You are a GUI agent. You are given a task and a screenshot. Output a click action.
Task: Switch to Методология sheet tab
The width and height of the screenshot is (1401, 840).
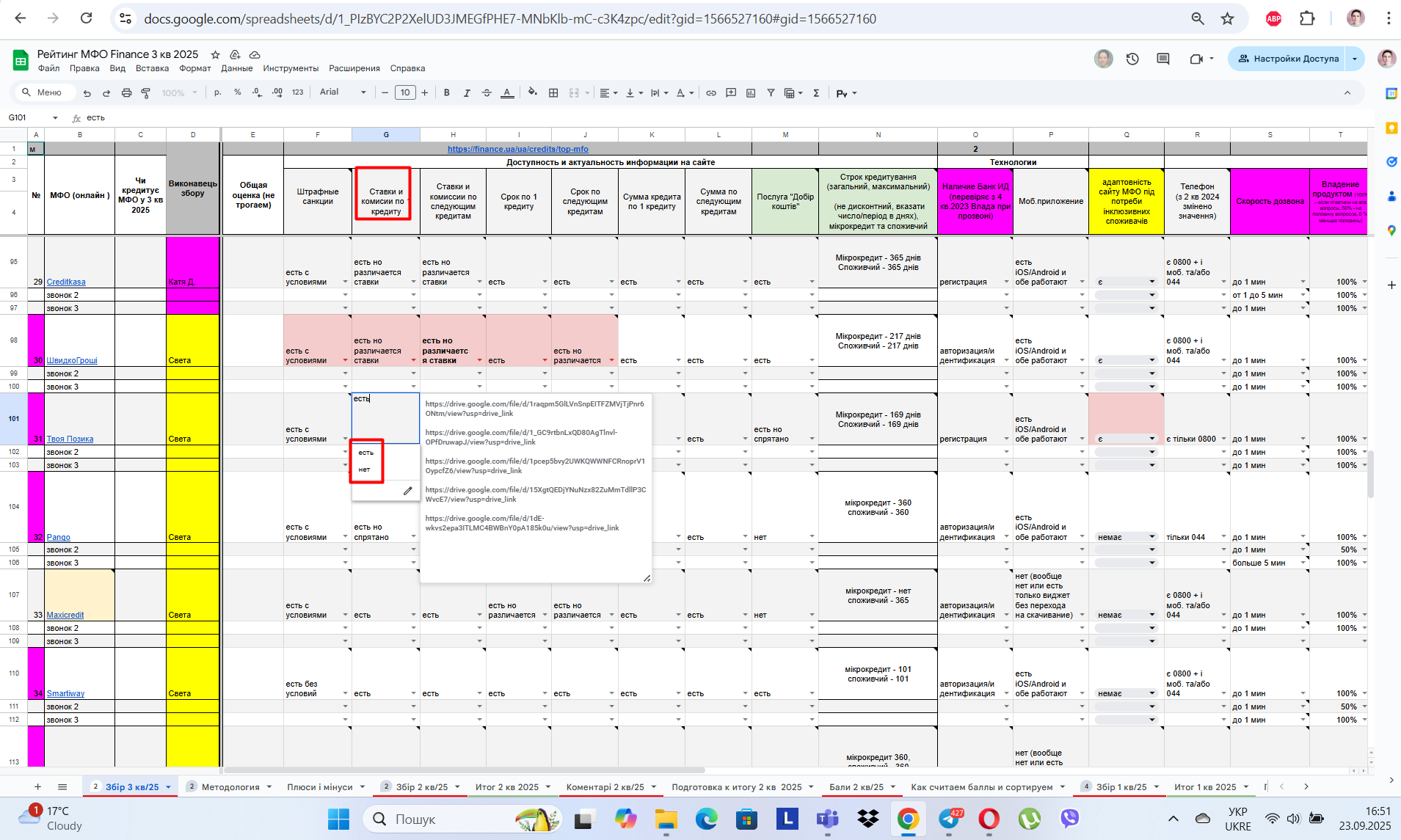point(230,787)
